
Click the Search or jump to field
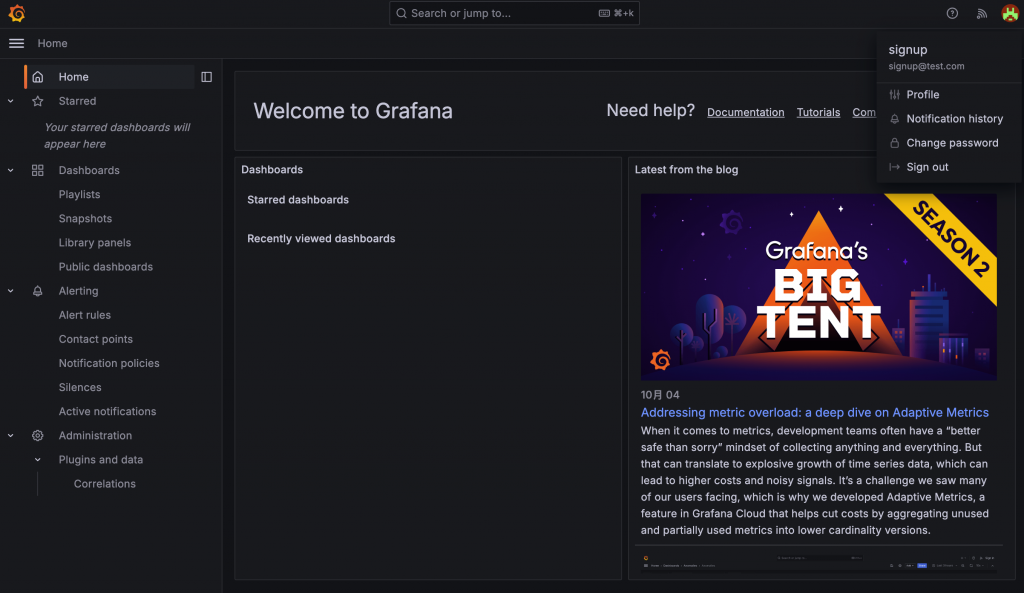pyautogui.click(x=514, y=13)
